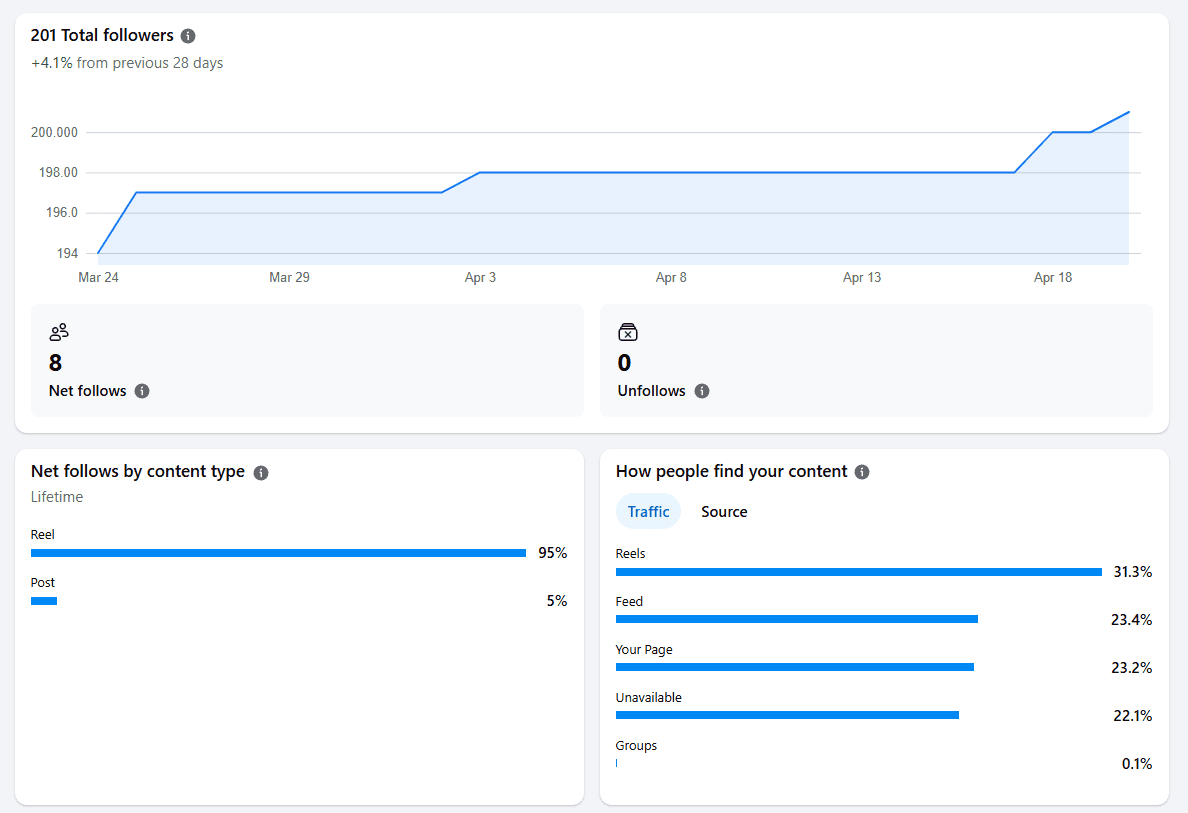Screen dimensions: 1188x813
Task: Switch to the Source tab
Action: pyautogui.click(x=724, y=511)
